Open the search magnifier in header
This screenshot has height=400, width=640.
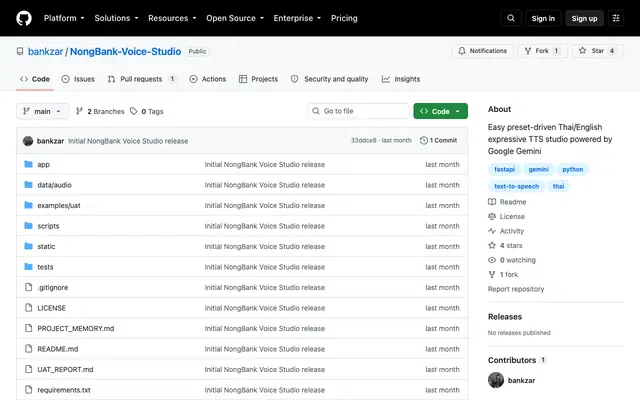coord(511,18)
